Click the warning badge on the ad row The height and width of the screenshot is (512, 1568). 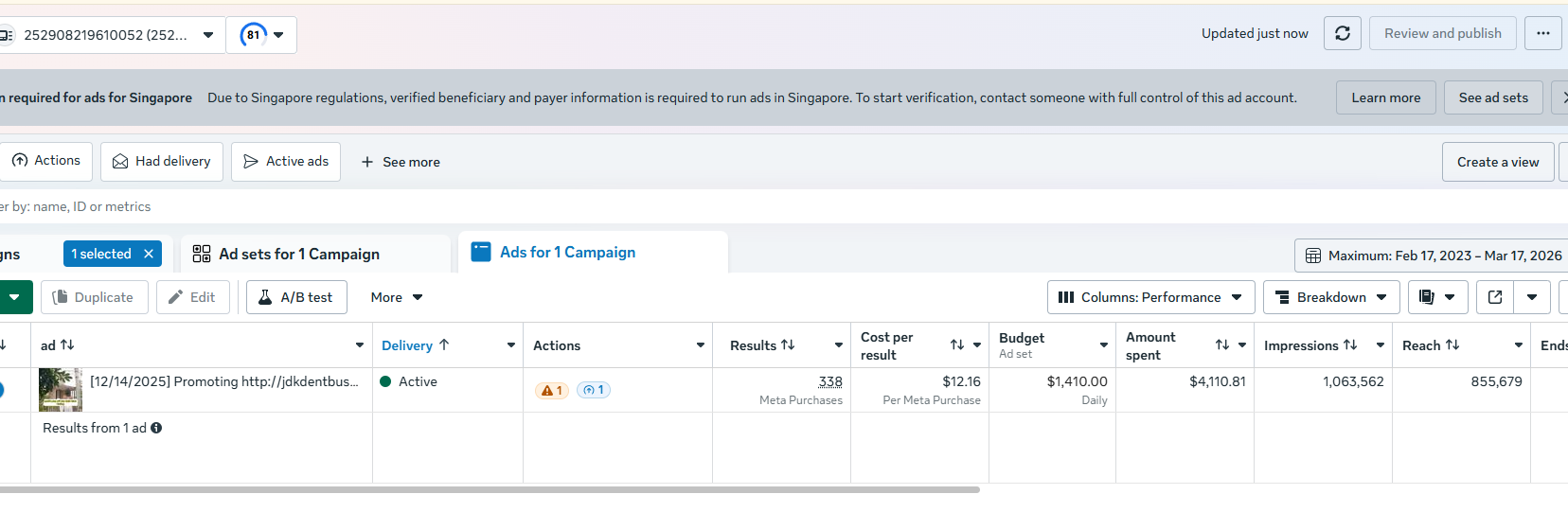coord(552,390)
